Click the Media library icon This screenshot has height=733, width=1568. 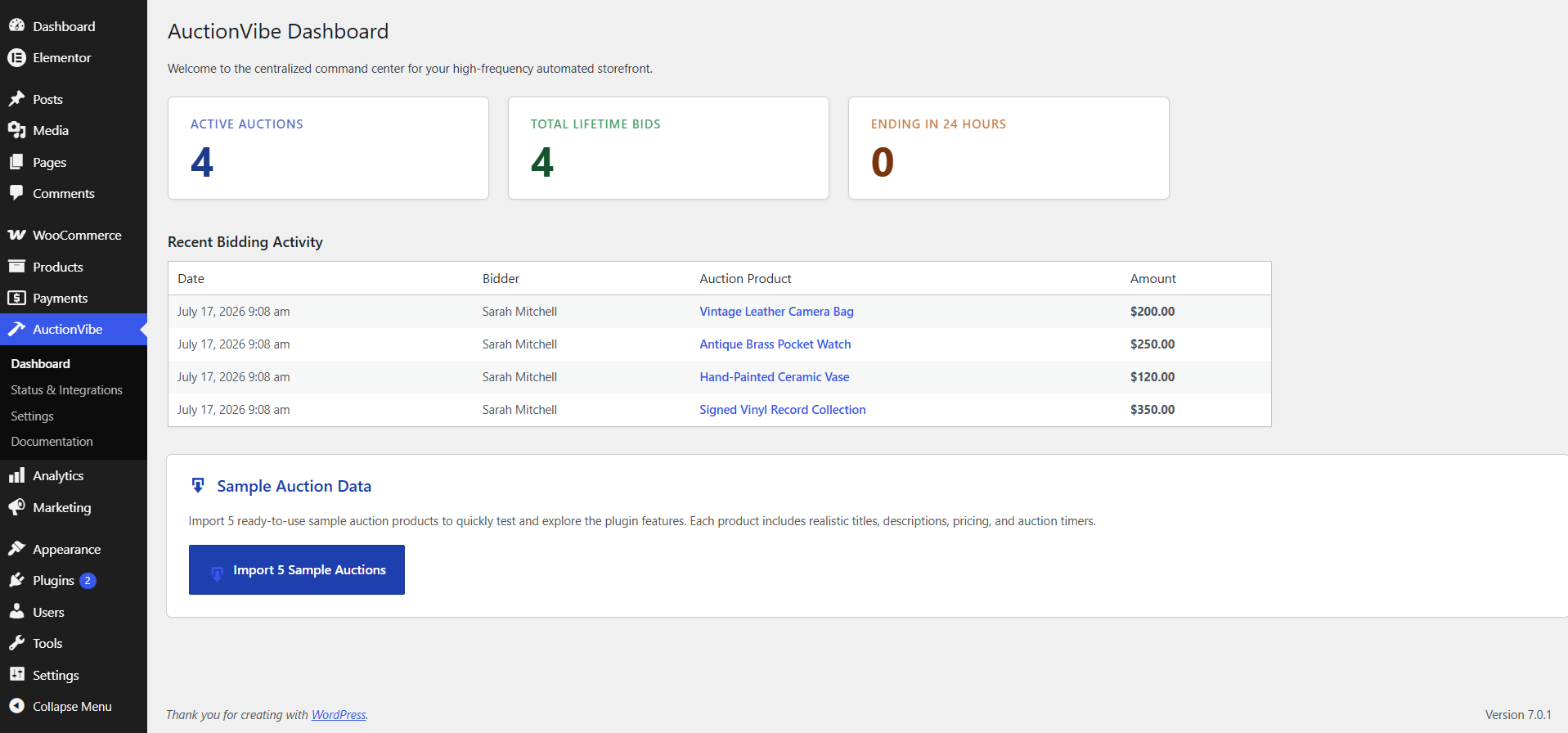tap(16, 130)
